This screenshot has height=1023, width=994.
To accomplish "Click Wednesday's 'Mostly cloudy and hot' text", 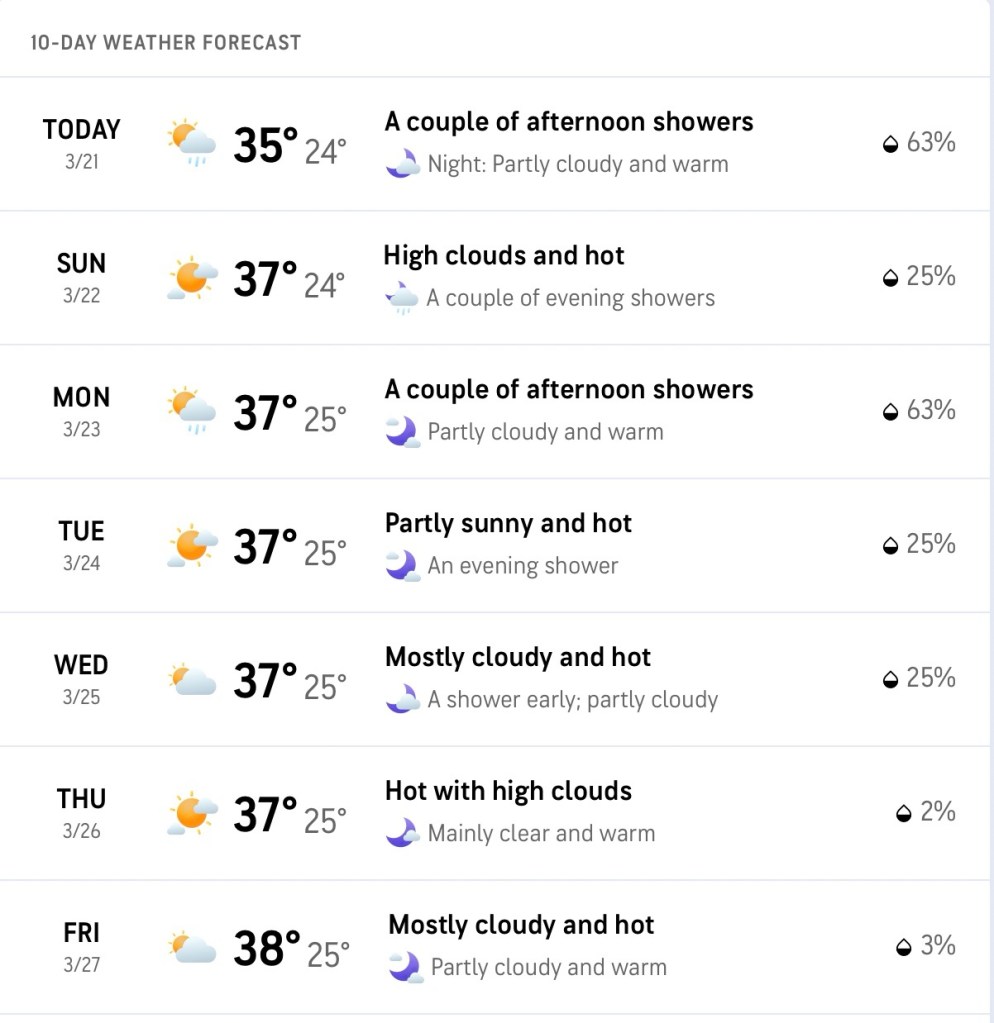I will pyautogui.click(x=517, y=657).
